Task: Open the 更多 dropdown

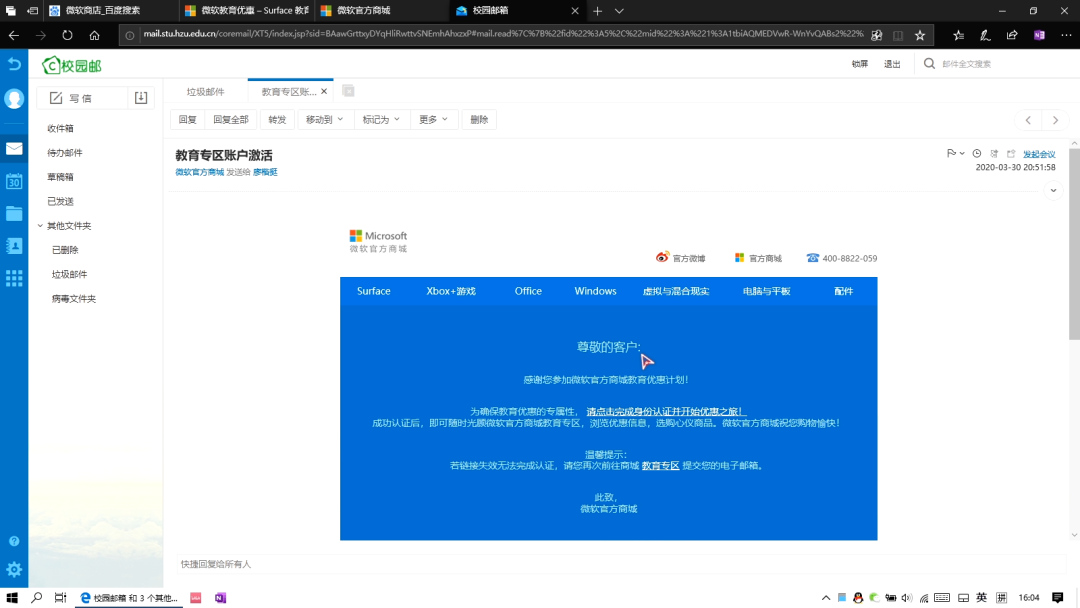Action: 433,120
